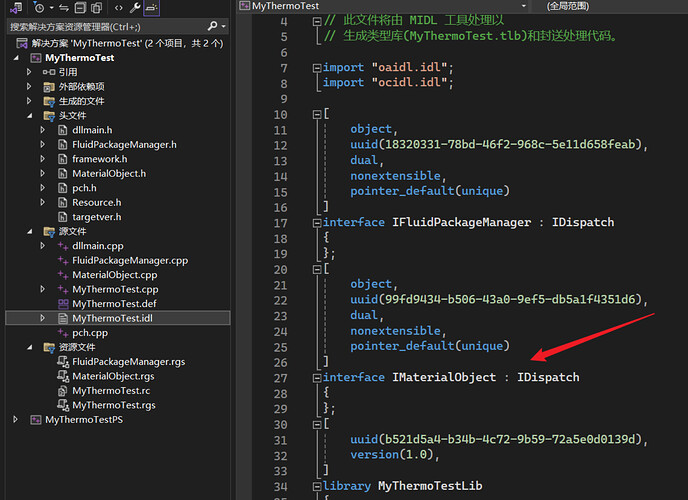Open Properties wrench icon
The image size is (688, 500).
[x=135, y=7]
